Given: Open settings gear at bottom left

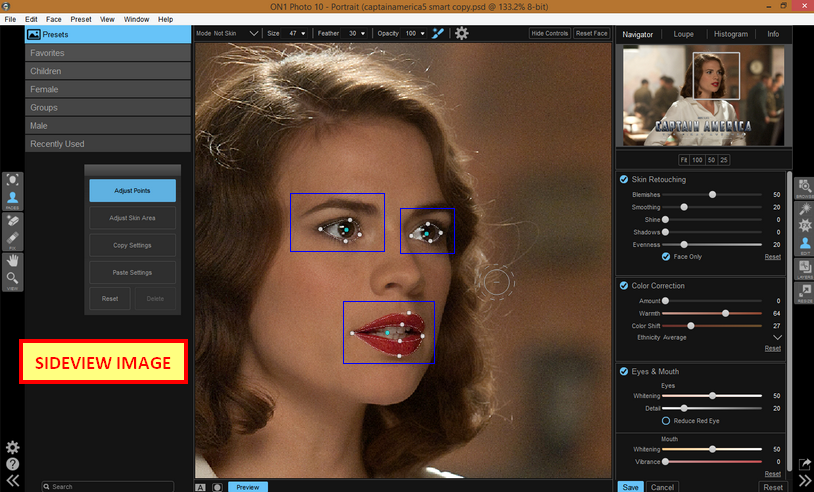Looking at the screenshot, I should pyautogui.click(x=12, y=447).
